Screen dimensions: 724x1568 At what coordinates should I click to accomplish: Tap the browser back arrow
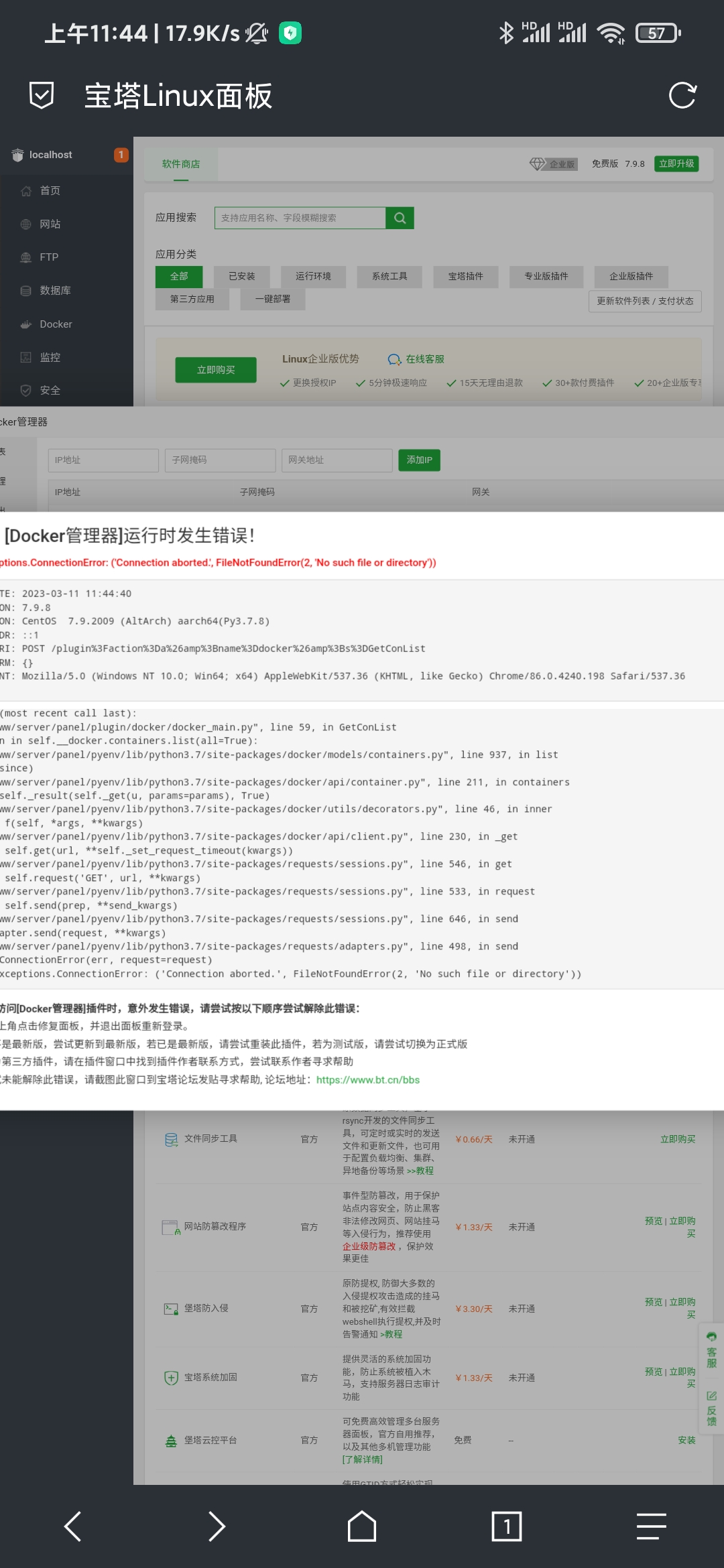(72, 1526)
